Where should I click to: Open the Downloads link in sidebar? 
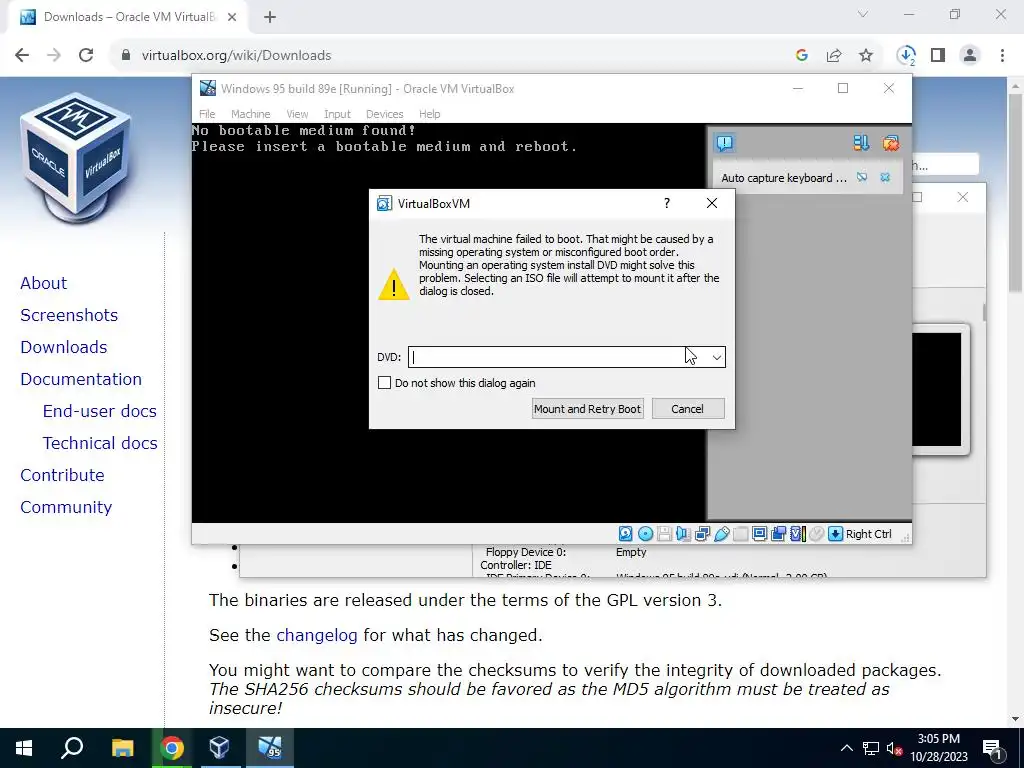click(63, 347)
